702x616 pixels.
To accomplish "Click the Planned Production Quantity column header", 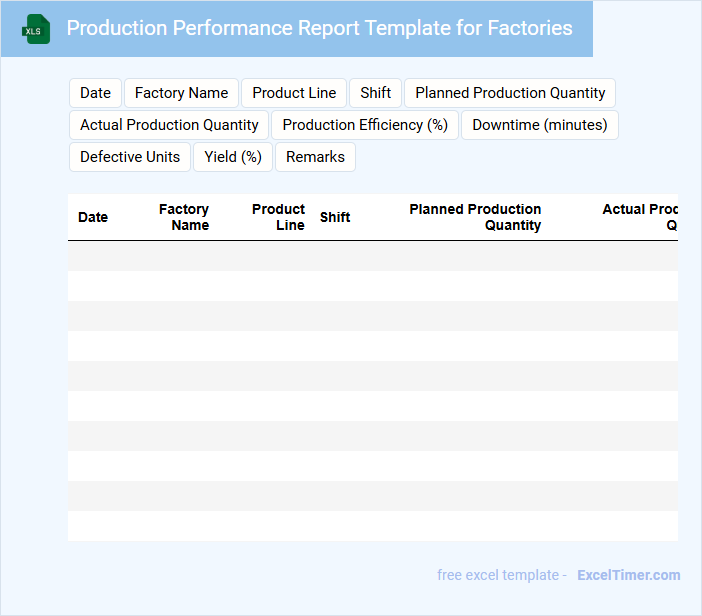I will (x=475, y=217).
